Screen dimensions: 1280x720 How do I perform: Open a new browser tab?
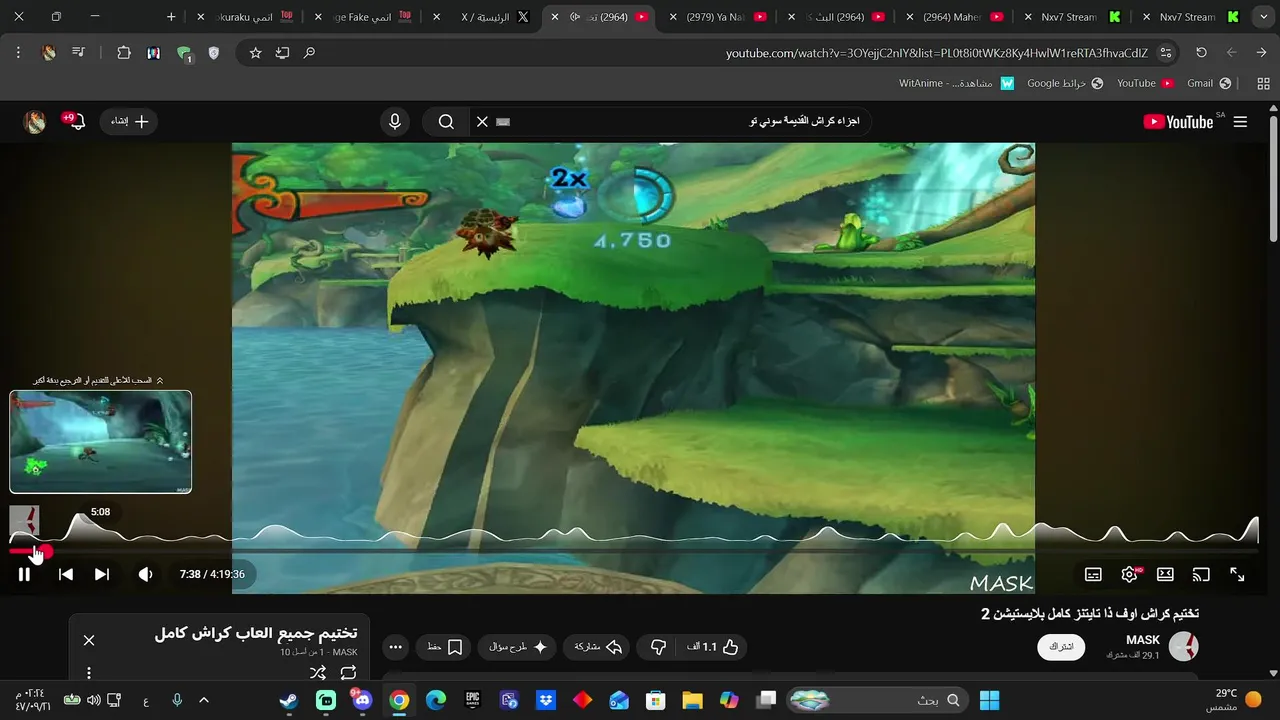[171, 17]
